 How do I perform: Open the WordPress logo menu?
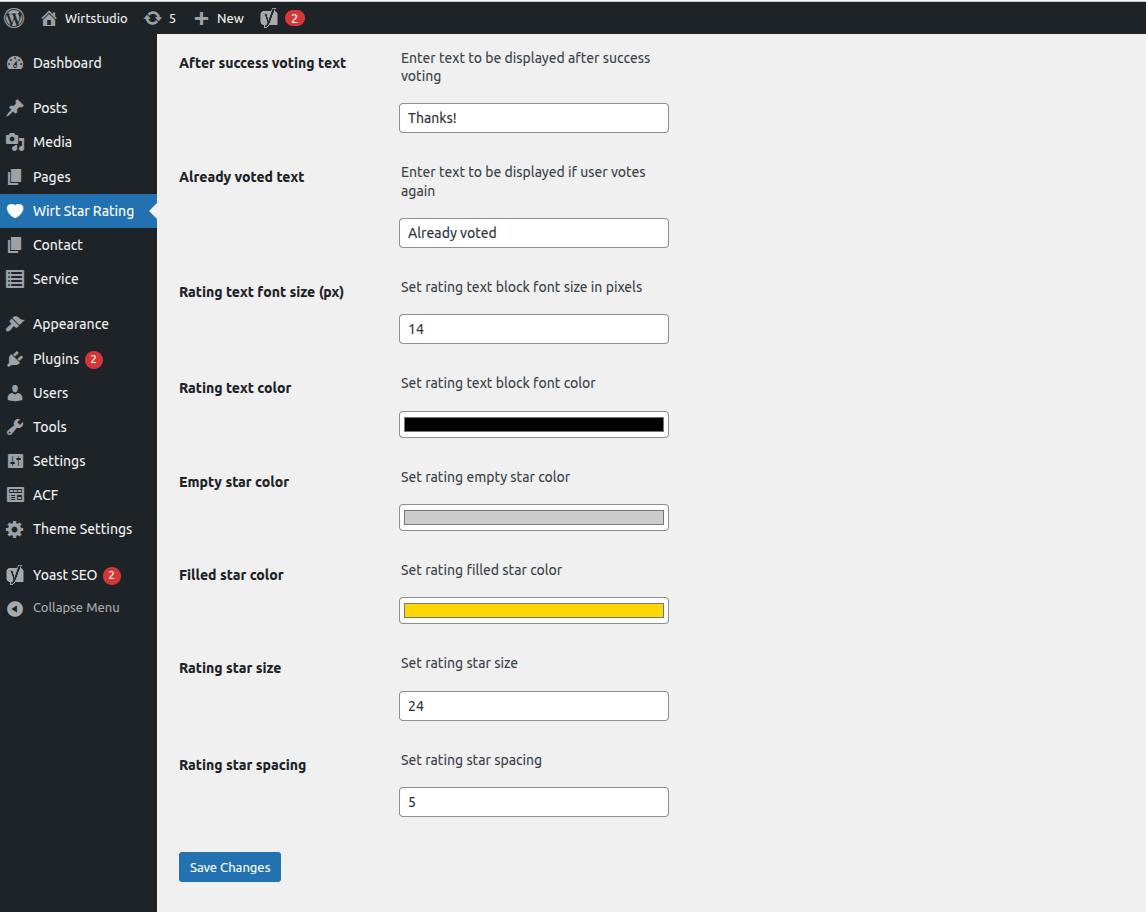[x=13, y=17]
